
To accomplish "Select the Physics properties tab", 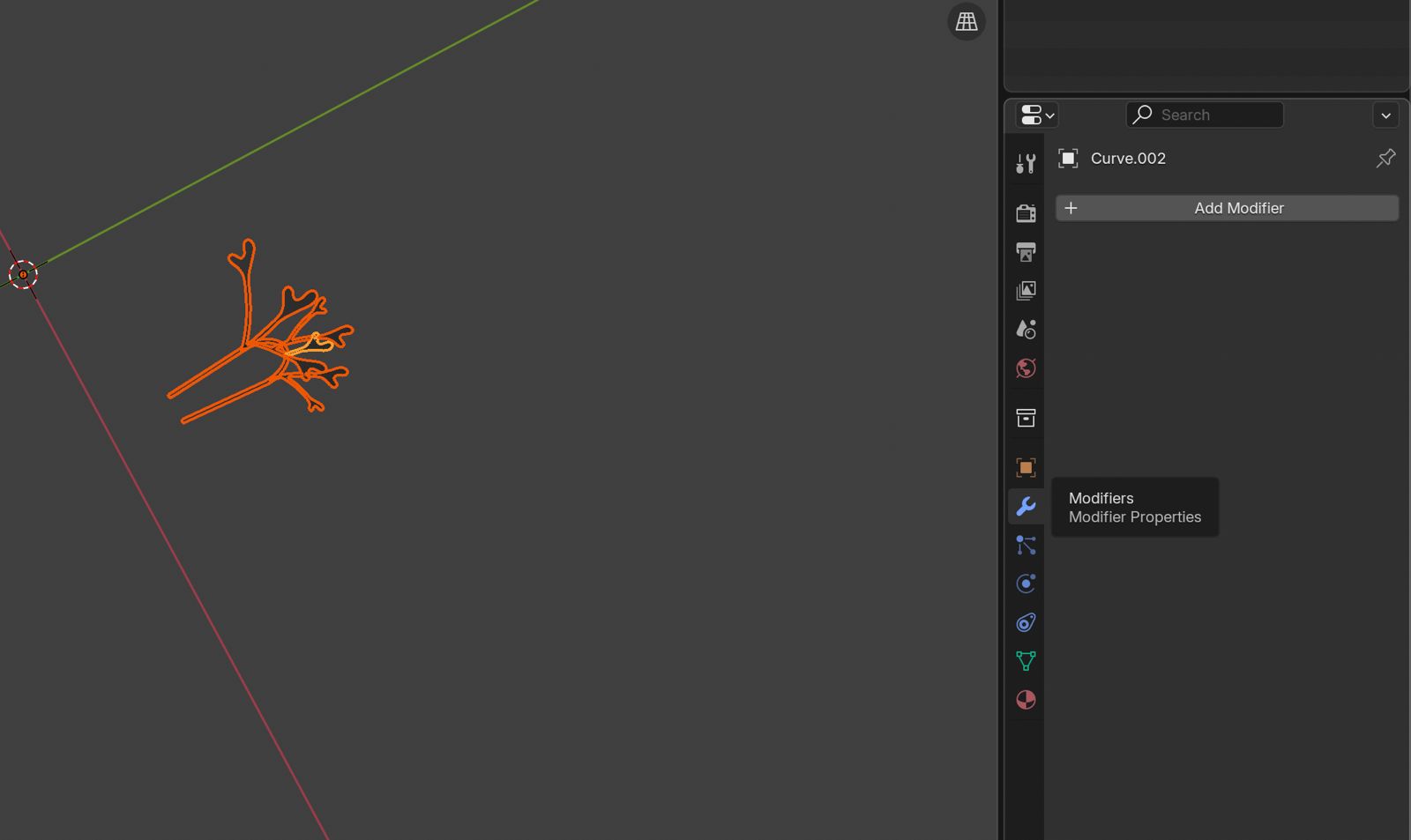I will [1026, 584].
